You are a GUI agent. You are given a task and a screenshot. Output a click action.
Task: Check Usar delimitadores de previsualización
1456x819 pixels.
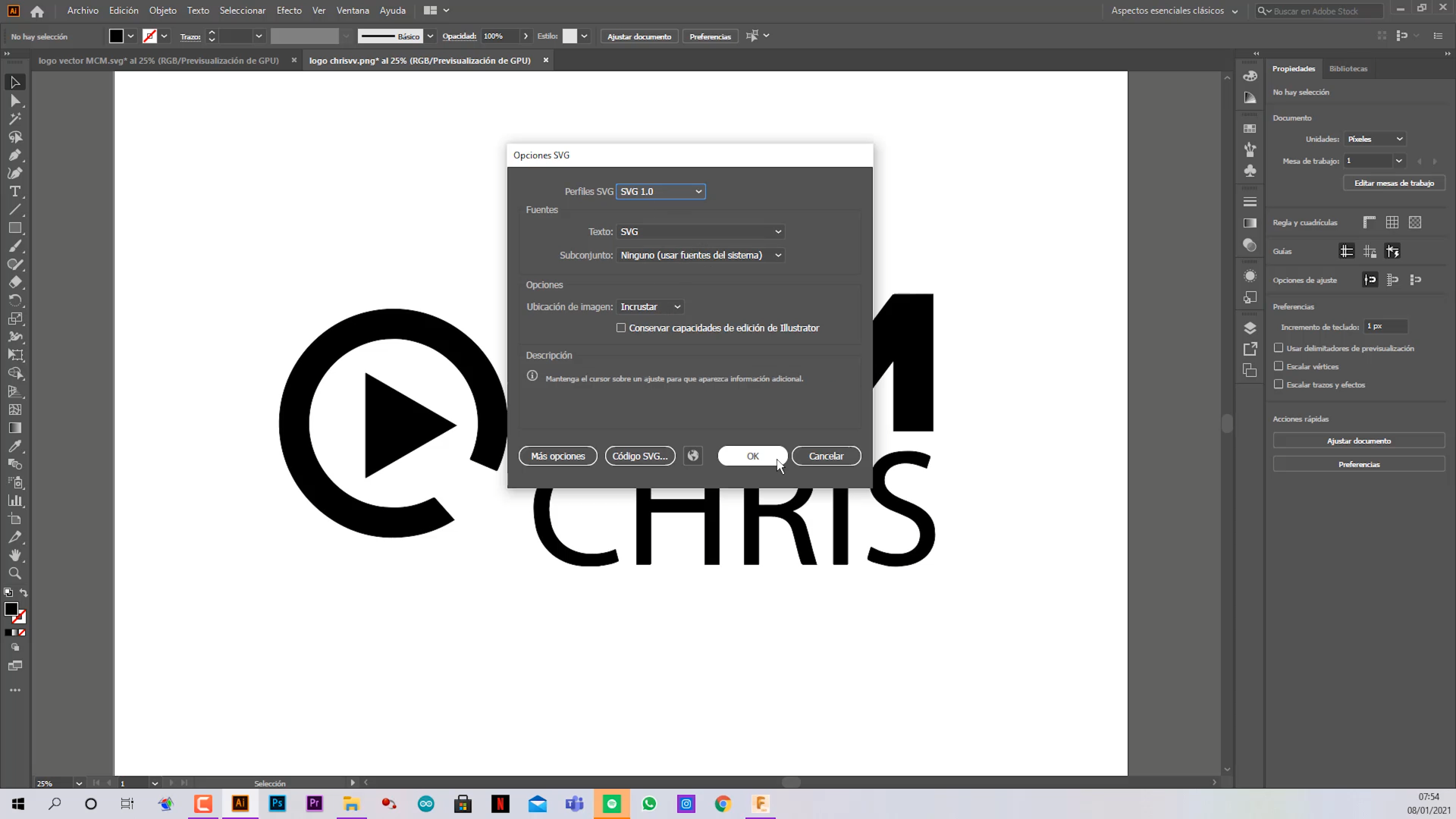[1279, 348]
